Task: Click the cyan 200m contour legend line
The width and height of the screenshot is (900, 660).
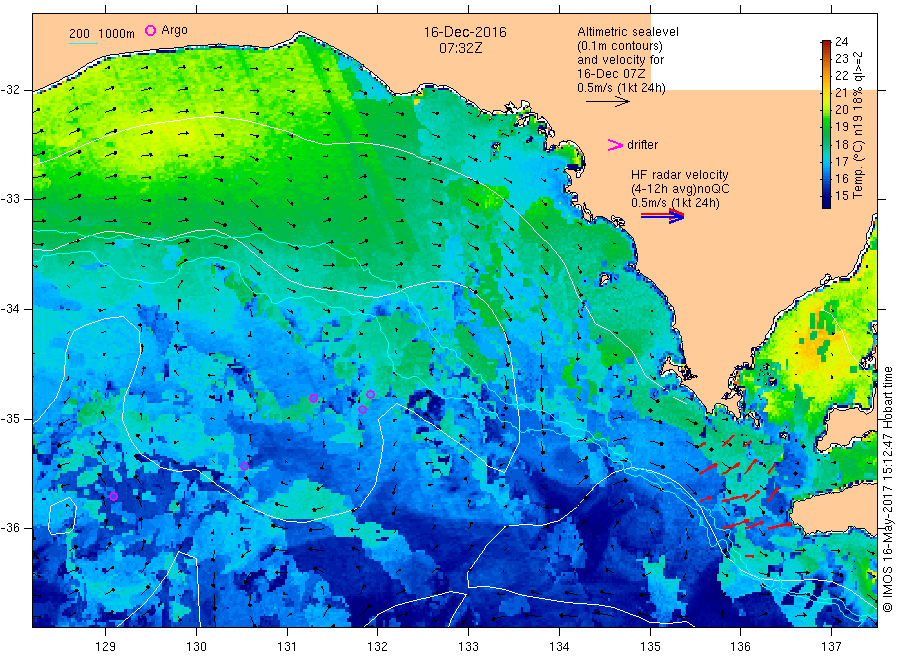Action: tap(83, 43)
